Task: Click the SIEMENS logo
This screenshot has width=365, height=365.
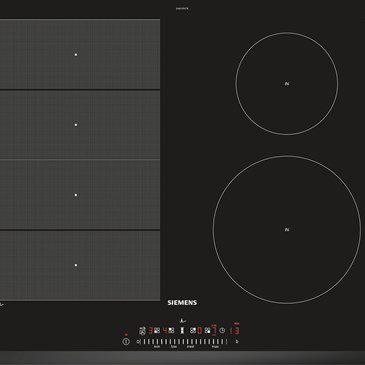Action: click(x=182, y=303)
